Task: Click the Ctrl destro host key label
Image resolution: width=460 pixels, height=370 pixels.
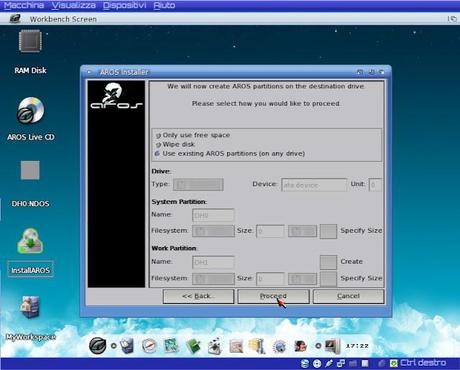Action: [x=423, y=363]
